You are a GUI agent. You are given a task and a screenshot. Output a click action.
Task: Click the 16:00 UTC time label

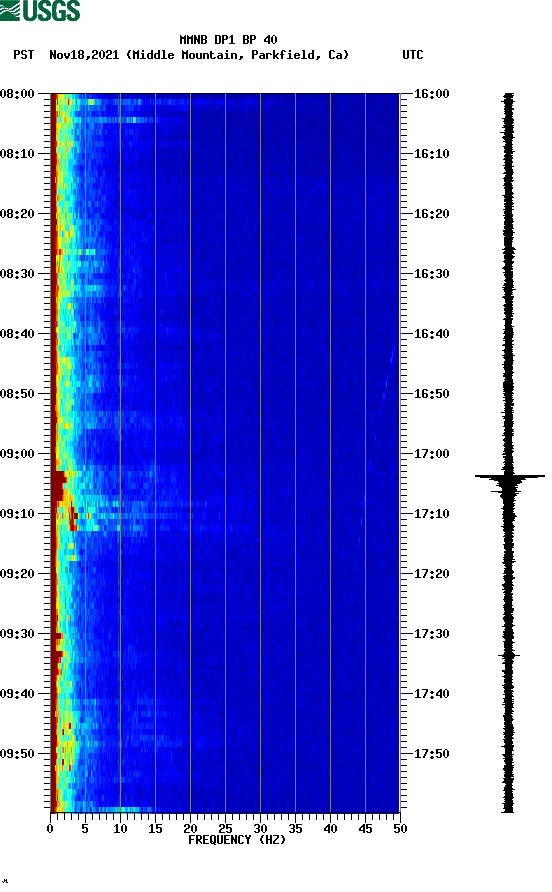coord(432,94)
